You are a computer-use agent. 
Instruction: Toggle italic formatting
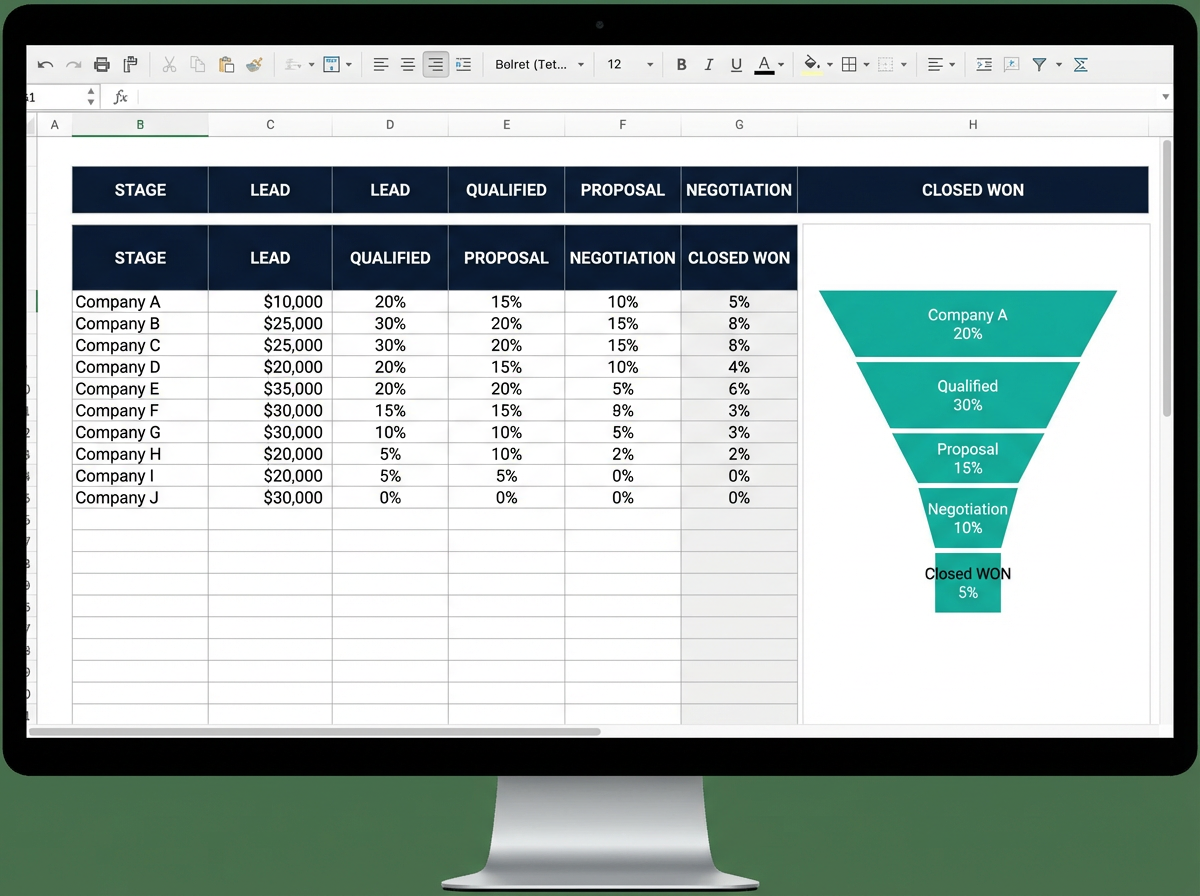click(709, 64)
